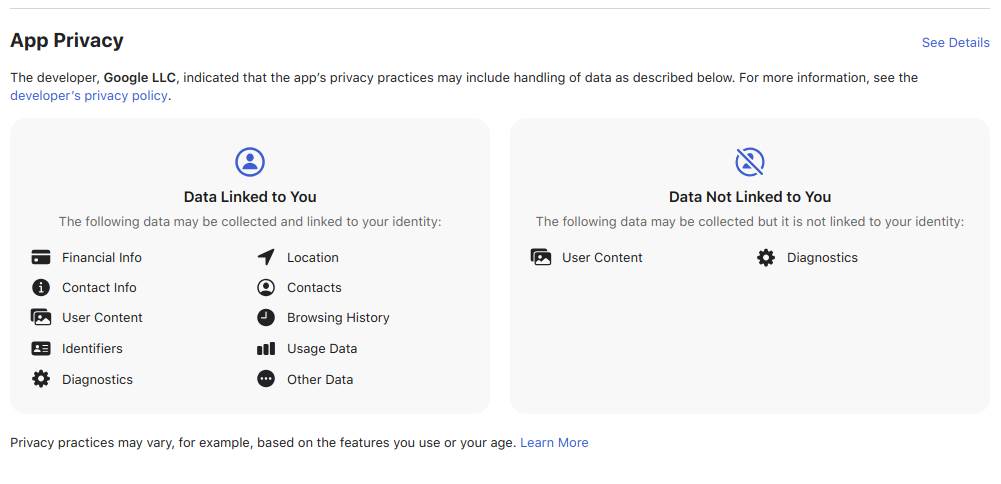The height and width of the screenshot is (484, 1001).
Task: Click User Content icon in Not Linked card
Action: tap(541, 257)
